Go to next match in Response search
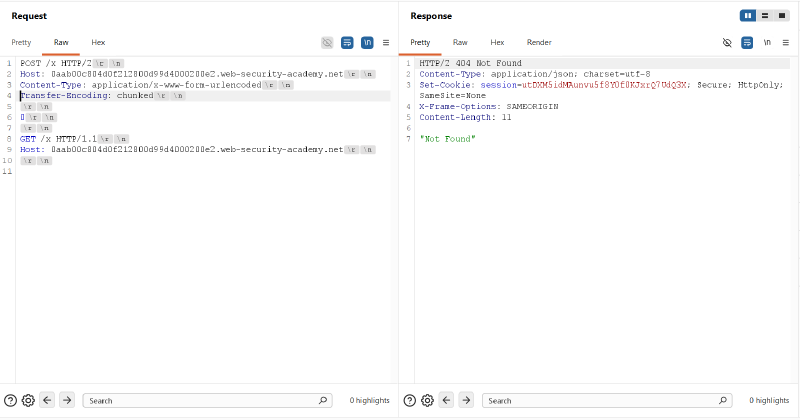The image size is (800, 420). pos(466,400)
